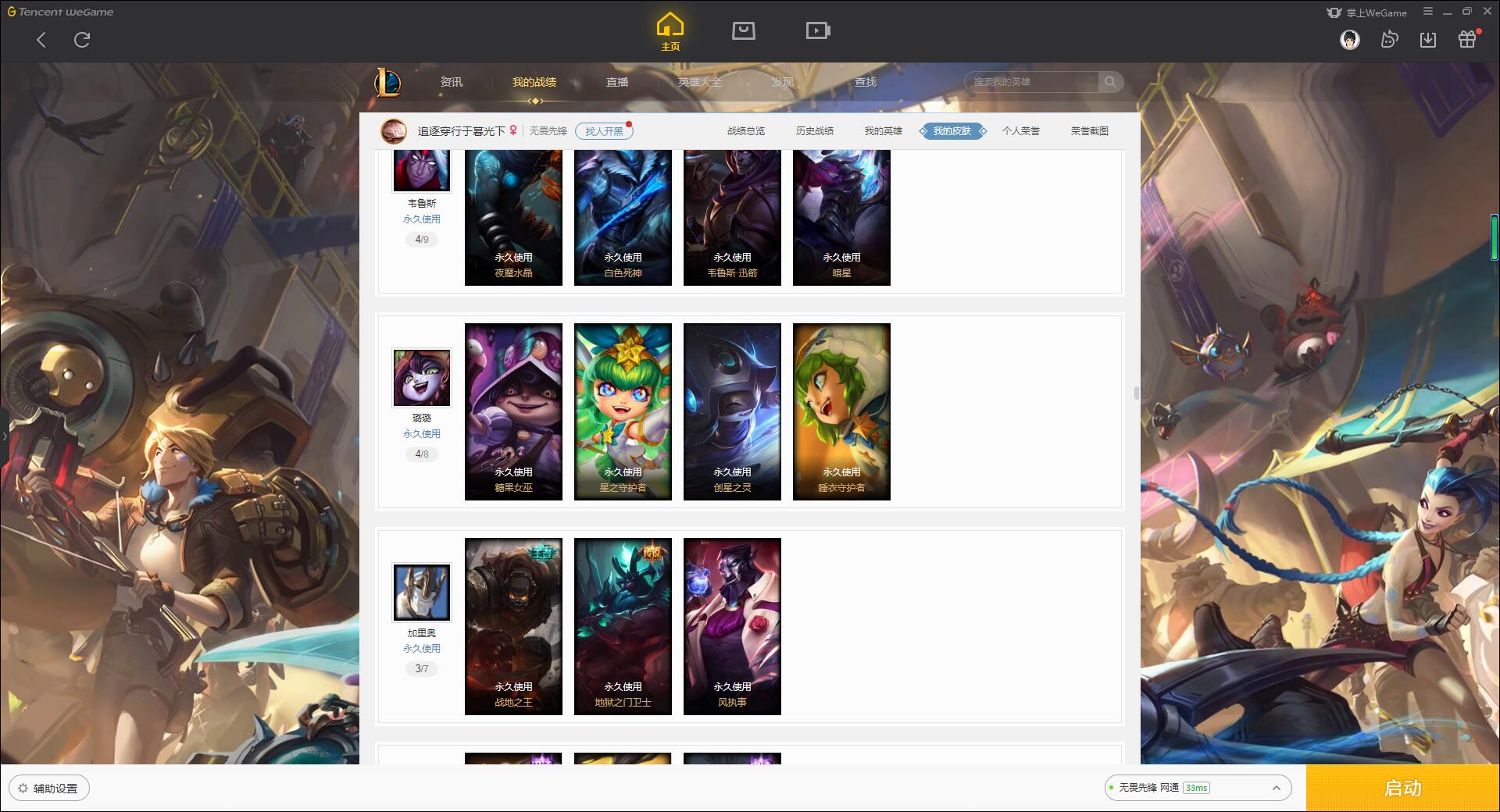Viewport: 1500px width, 812px height.
Task: Refresh the page with the reload icon
Action: tap(82, 40)
